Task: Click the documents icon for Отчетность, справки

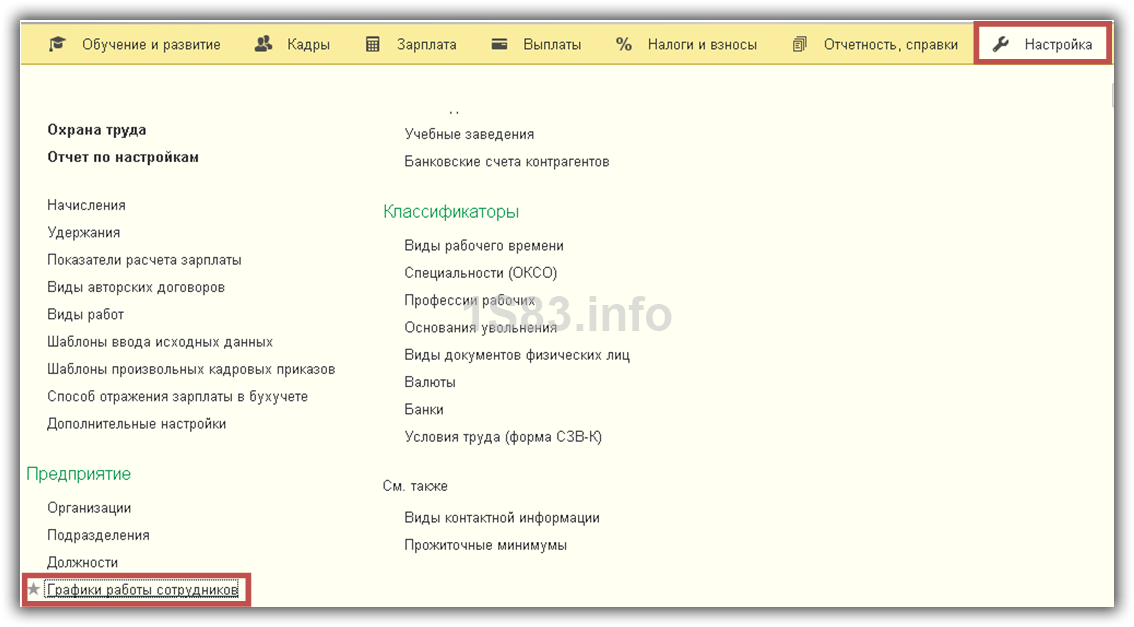Action: click(x=799, y=44)
